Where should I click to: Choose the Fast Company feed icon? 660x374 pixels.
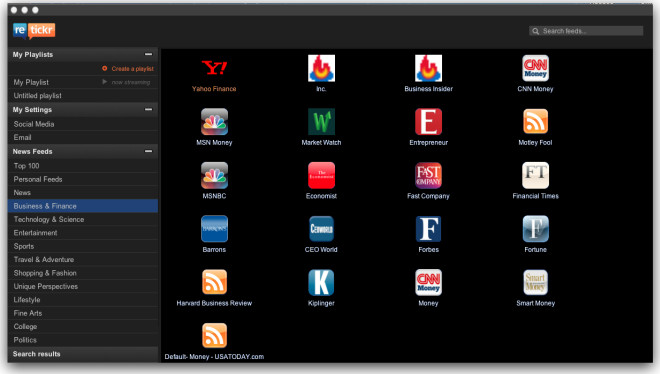428,175
